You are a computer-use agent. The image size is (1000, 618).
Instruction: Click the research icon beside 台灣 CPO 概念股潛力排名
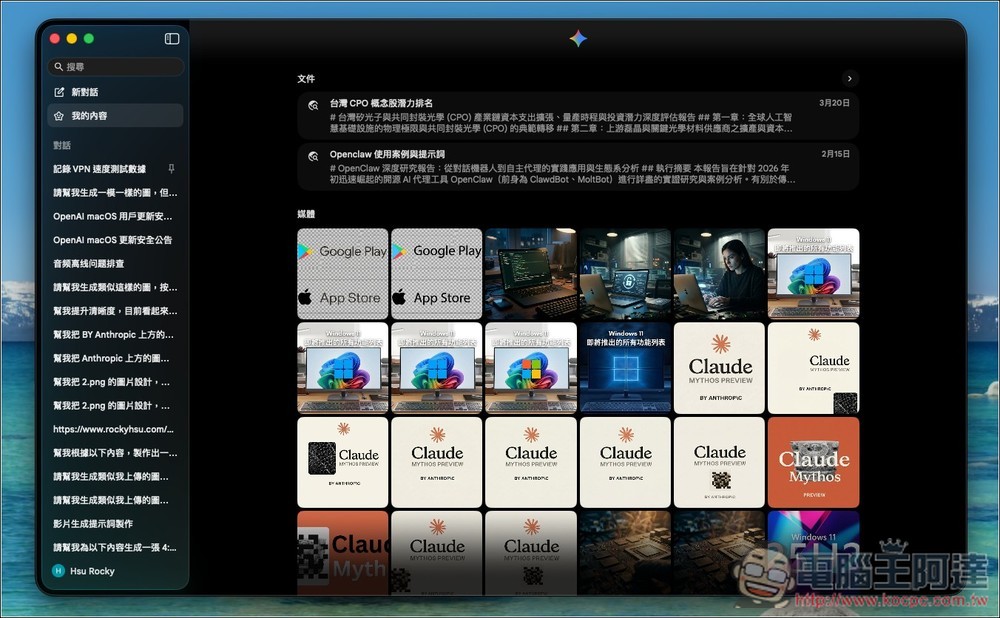tap(313, 104)
